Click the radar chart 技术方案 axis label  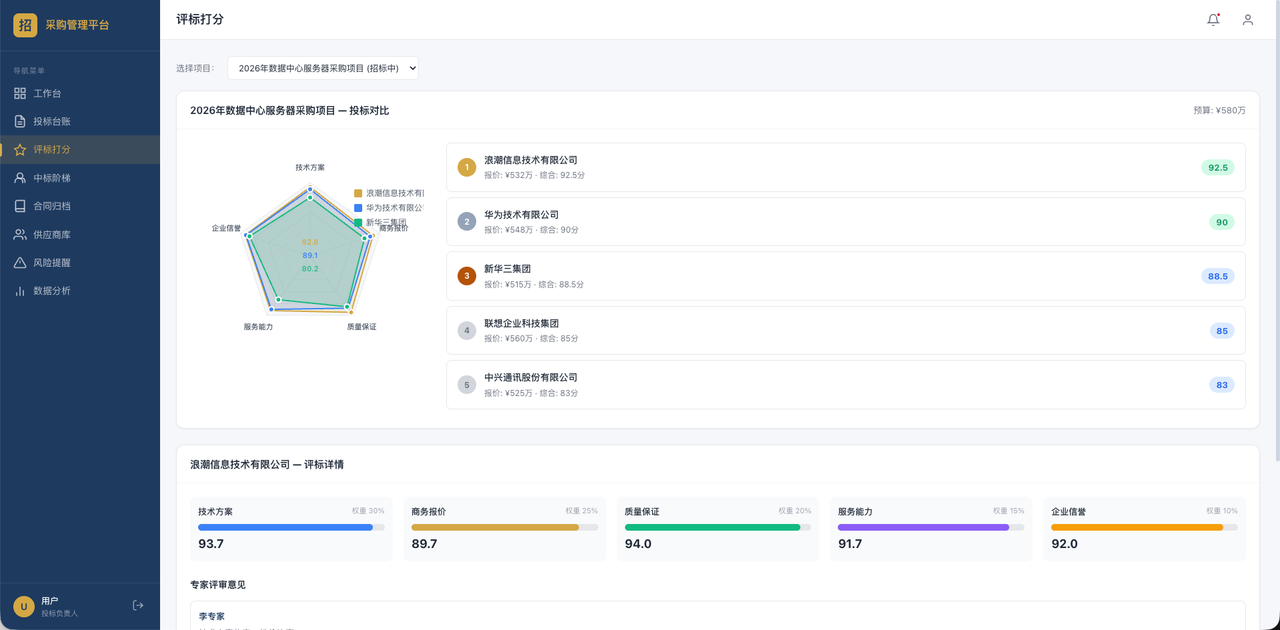(310, 167)
